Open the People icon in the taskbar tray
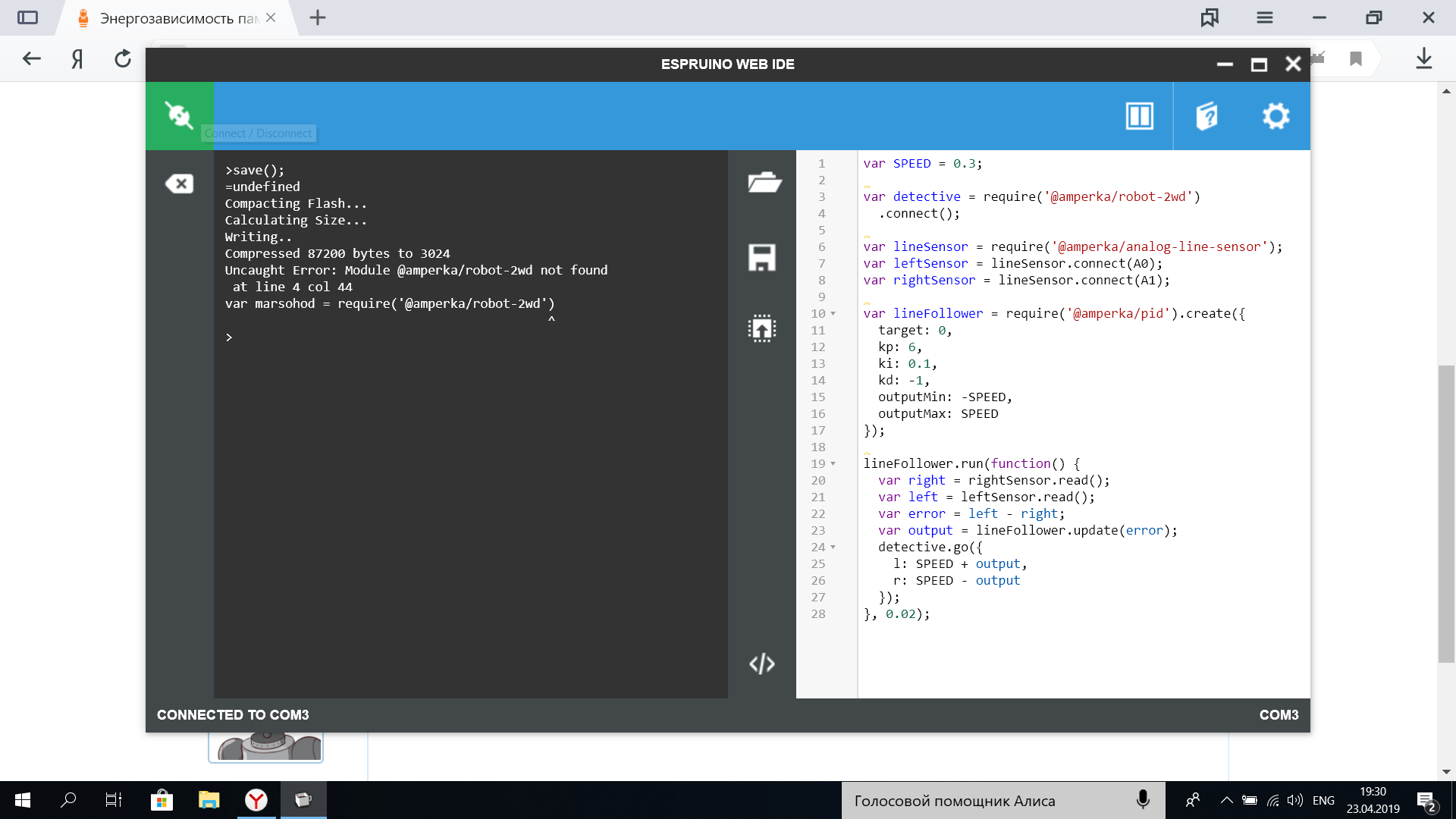Screen dimensions: 1456x819 point(1193,800)
